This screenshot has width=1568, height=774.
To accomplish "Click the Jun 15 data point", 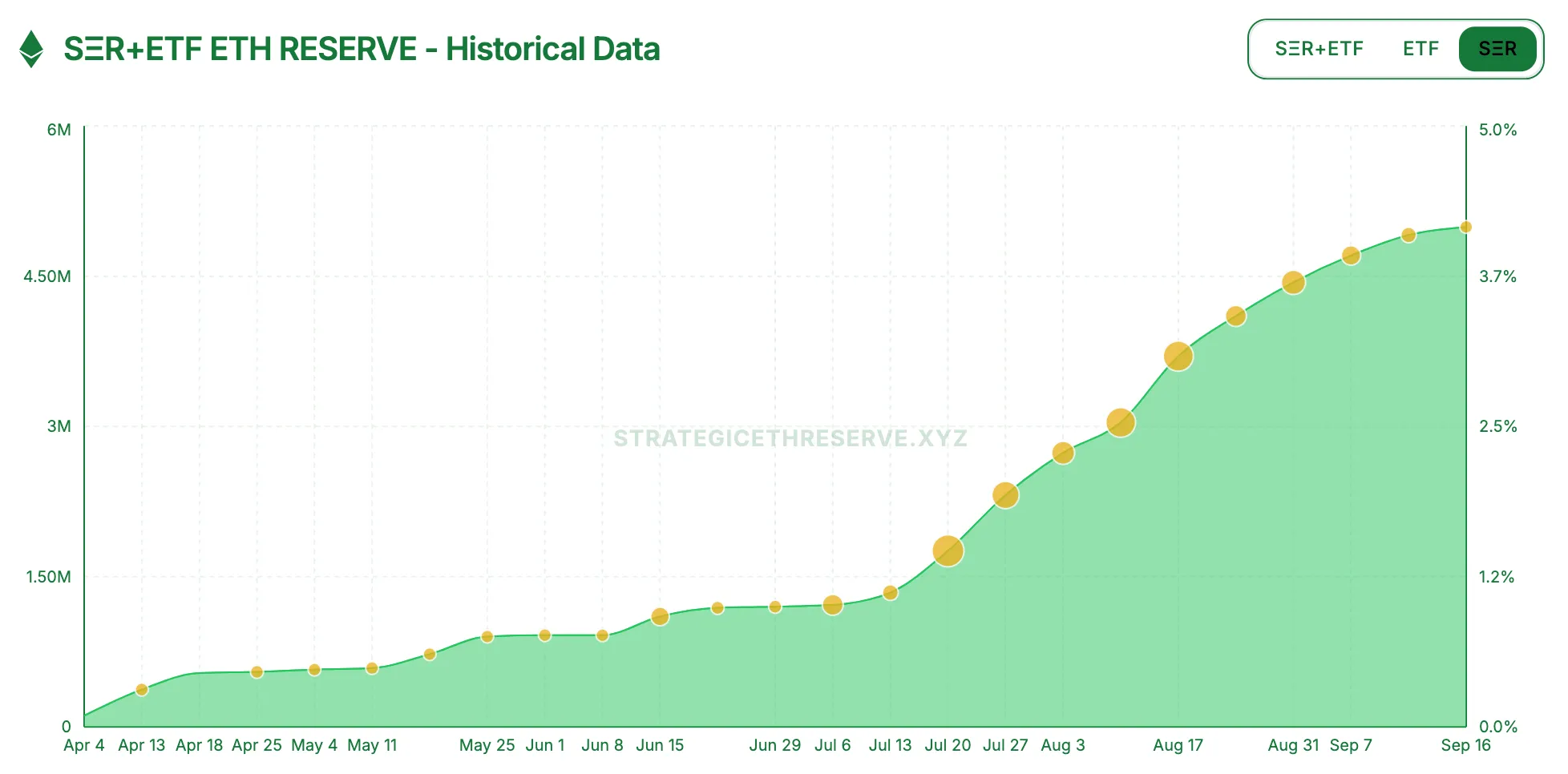I will click(660, 617).
